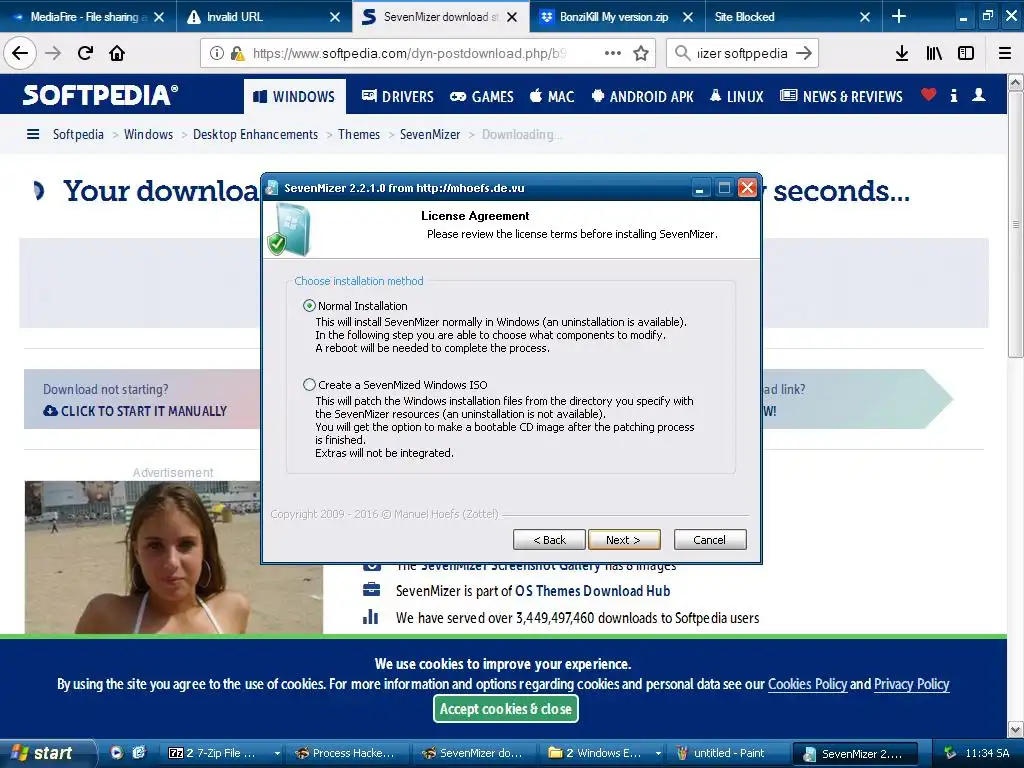Viewport: 1024px width, 768px height.
Task: Cancel the SevenMizer installation
Action: point(709,539)
